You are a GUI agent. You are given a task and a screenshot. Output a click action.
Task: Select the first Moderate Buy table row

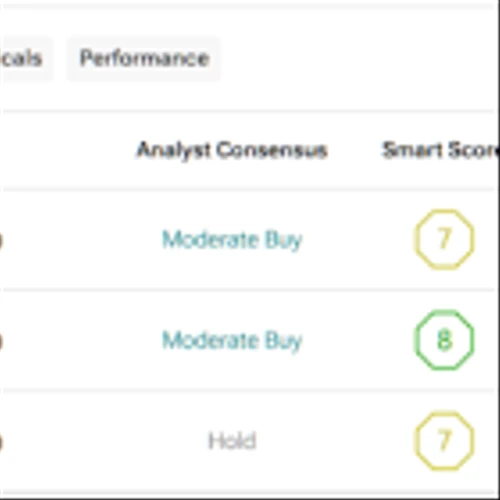[x=247, y=240]
